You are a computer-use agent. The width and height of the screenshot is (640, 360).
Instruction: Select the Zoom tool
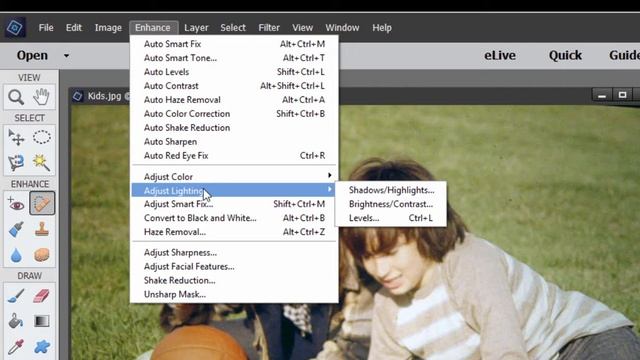16,97
